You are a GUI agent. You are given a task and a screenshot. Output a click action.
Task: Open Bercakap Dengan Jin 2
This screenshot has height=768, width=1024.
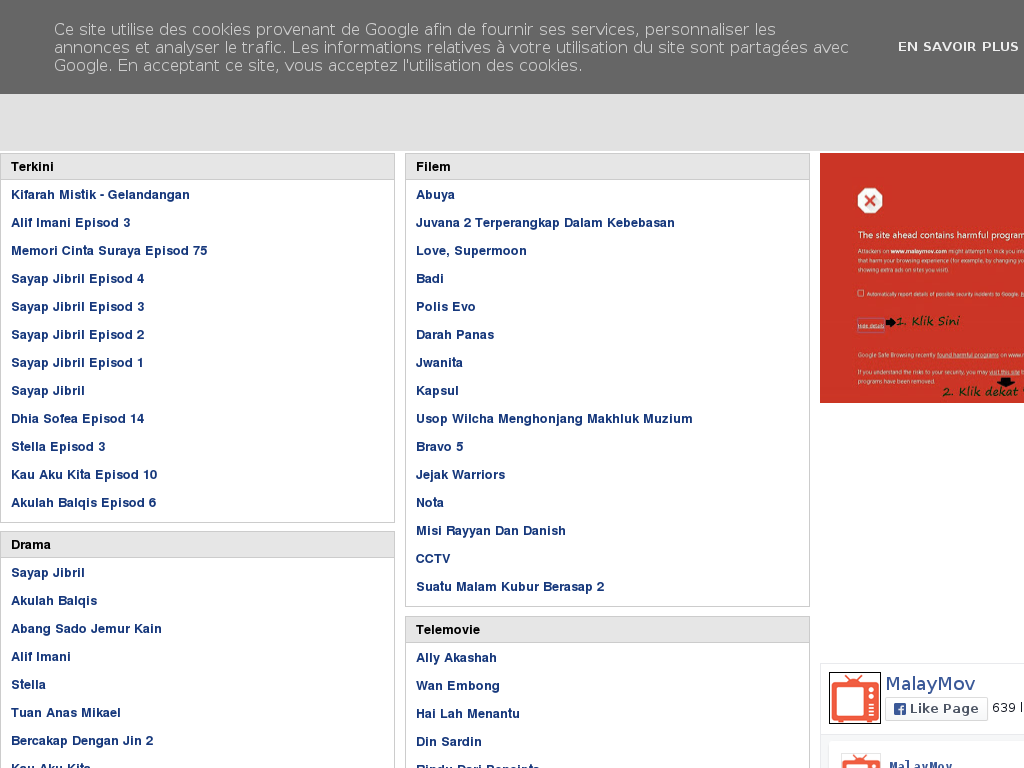pyautogui.click(x=82, y=741)
